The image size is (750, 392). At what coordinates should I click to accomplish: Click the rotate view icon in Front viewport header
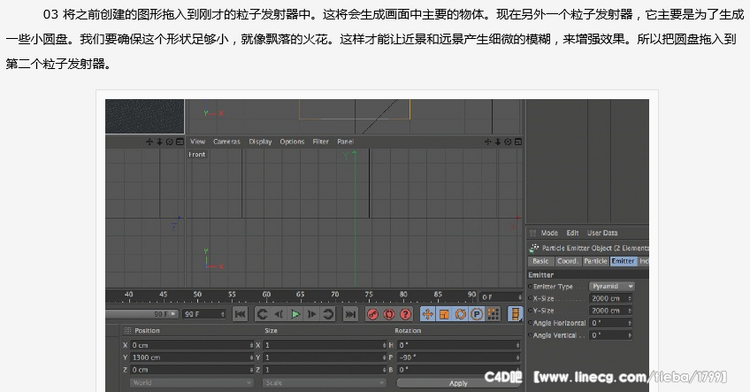coord(507,142)
